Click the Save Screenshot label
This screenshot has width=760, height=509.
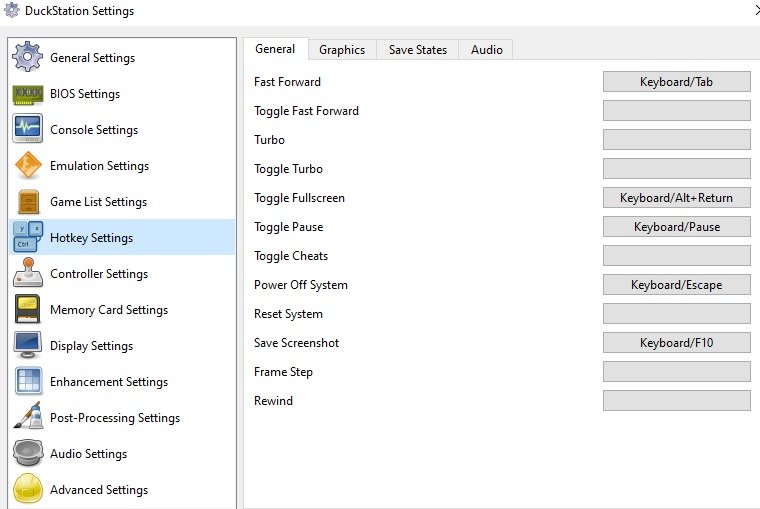(297, 343)
